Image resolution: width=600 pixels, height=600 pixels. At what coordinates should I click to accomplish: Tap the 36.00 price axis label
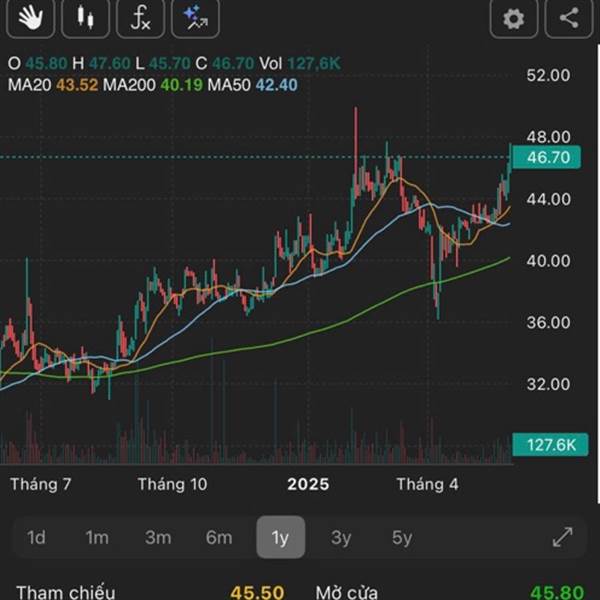coord(548,323)
